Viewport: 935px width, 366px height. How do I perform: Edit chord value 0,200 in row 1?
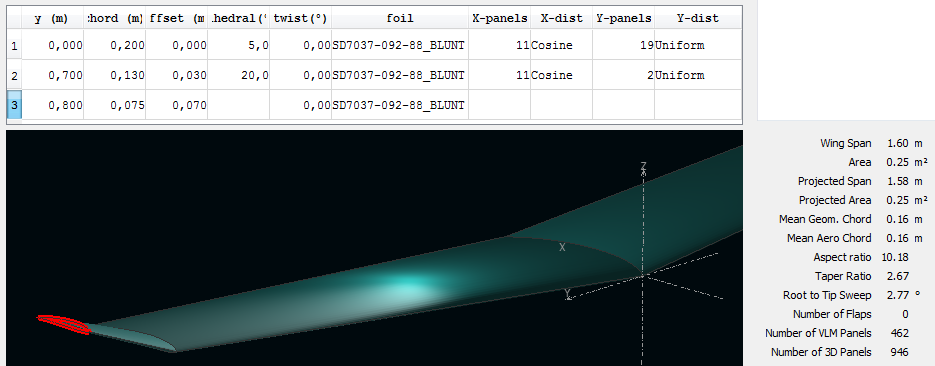tap(114, 45)
